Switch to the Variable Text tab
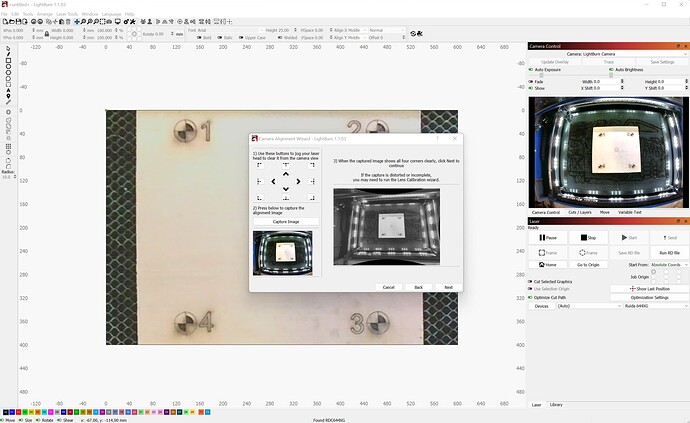The image size is (690, 423). (630, 212)
